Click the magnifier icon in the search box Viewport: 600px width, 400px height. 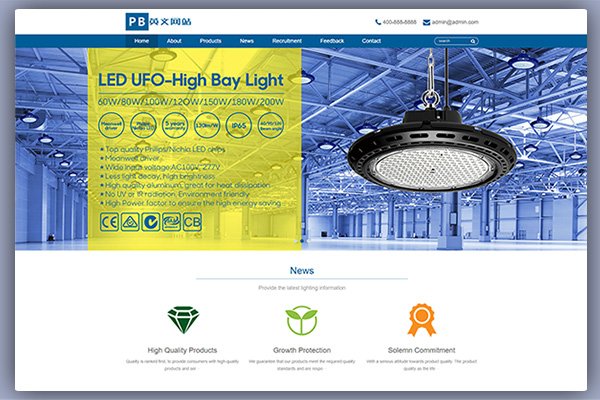(x=473, y=41)
